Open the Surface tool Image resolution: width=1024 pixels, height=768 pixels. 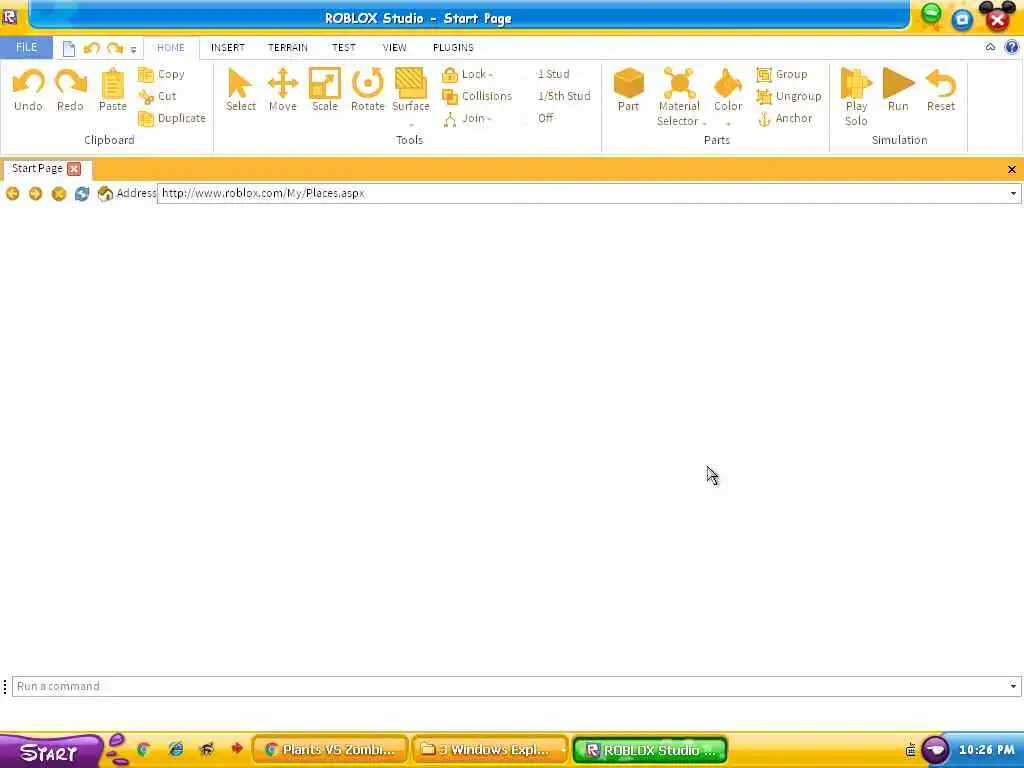pos(411,97)
